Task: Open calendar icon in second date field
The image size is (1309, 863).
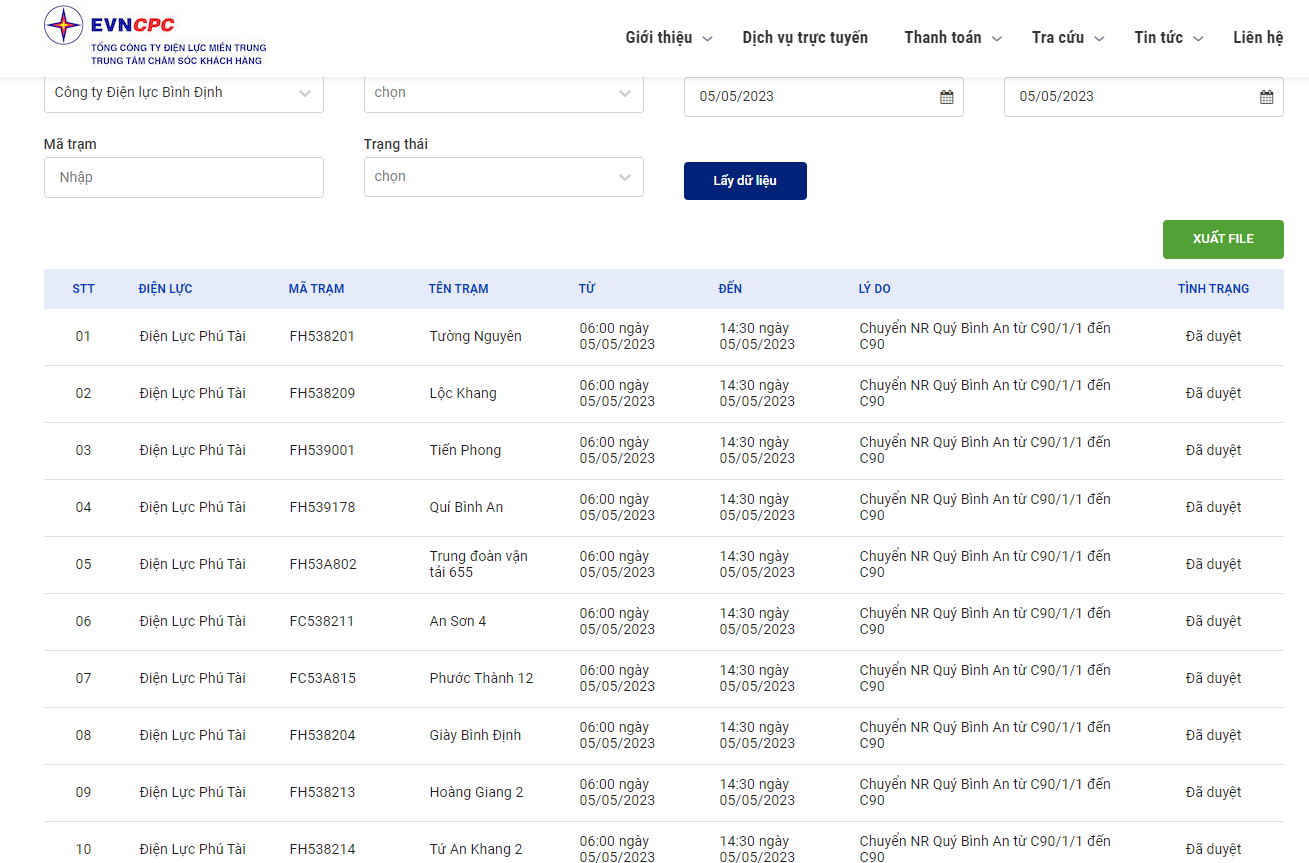Action: click(x=1266, y=97)
